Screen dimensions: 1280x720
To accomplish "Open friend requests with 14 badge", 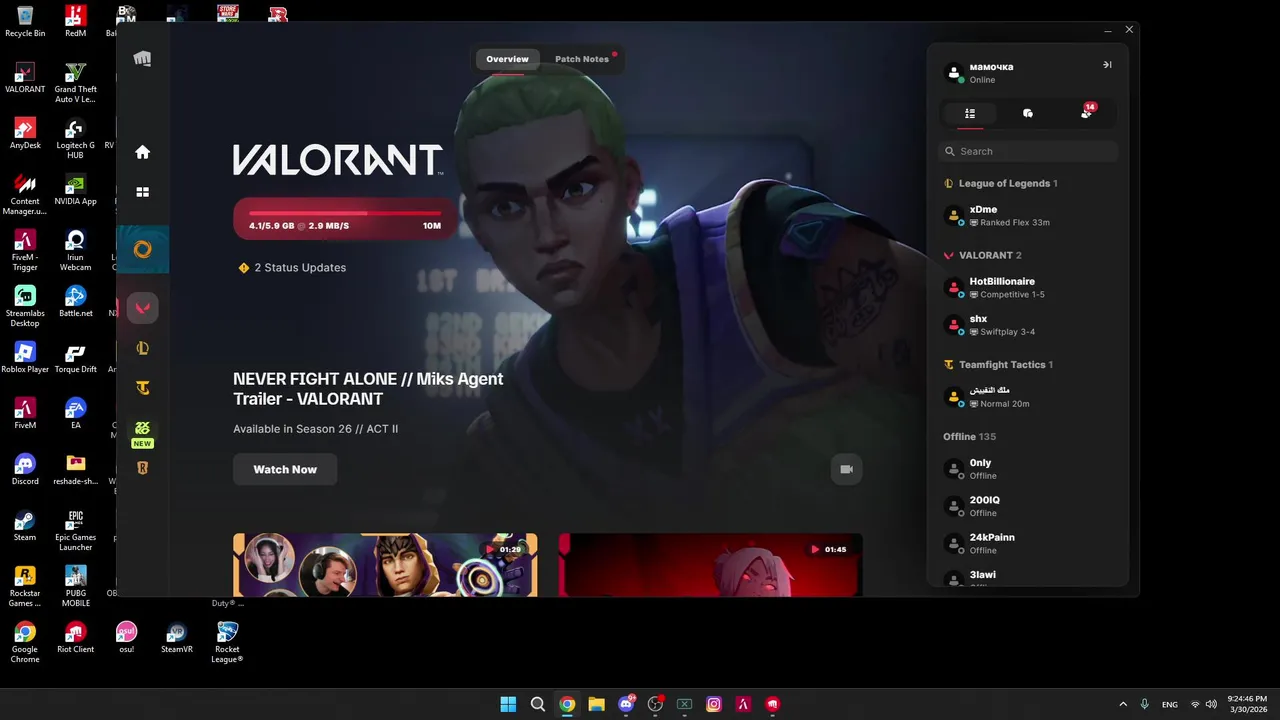I will [1087, 112].
